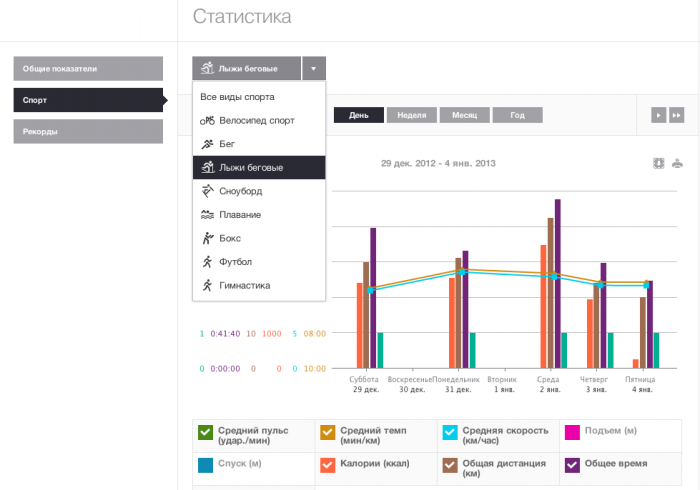This screenshot has height=490, width=700.
Task: Click the Лыжи беговые dropdown selector button
Action: point(247,69)
